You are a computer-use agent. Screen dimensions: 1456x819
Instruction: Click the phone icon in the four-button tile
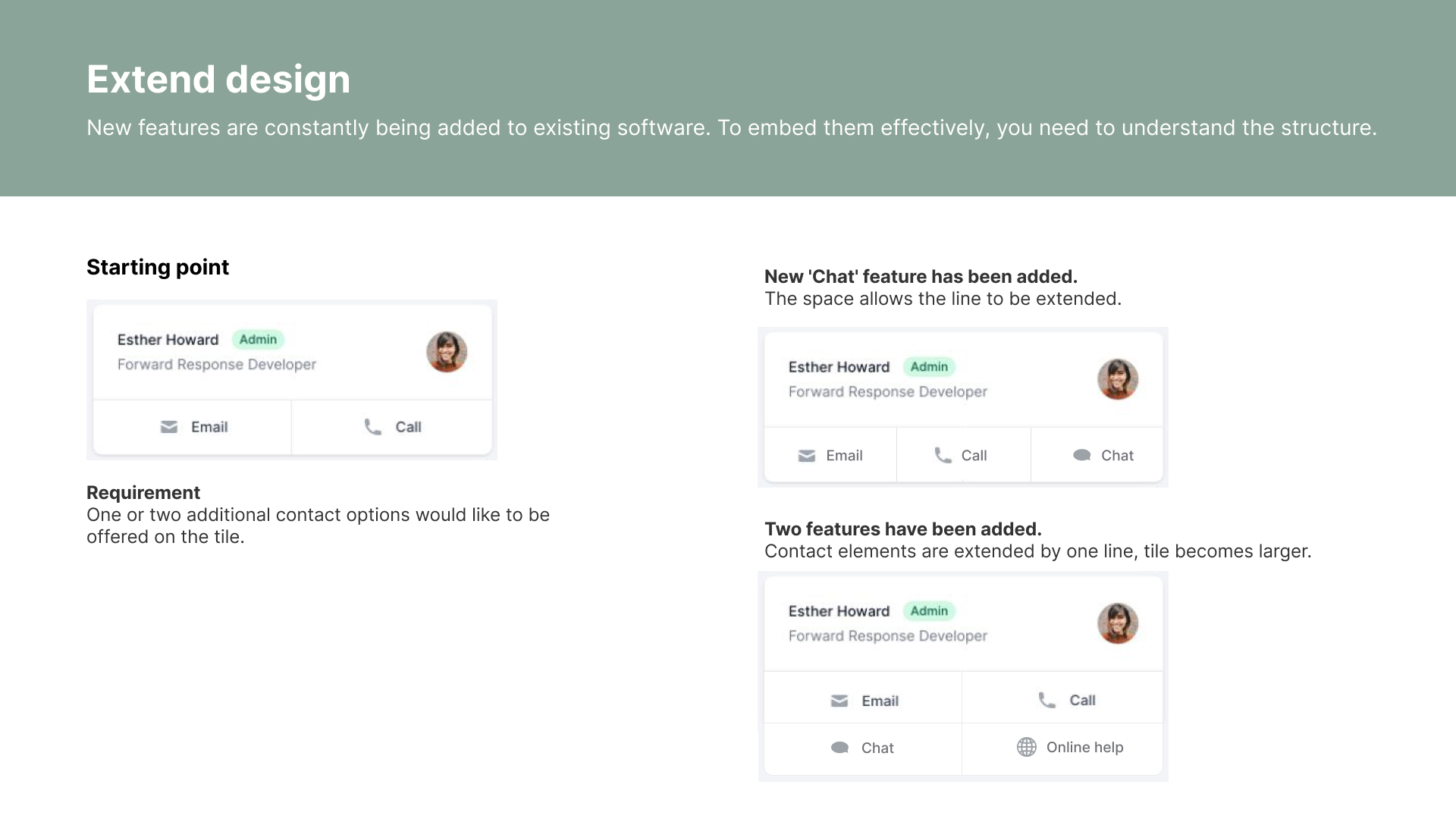pos(1046,700)
